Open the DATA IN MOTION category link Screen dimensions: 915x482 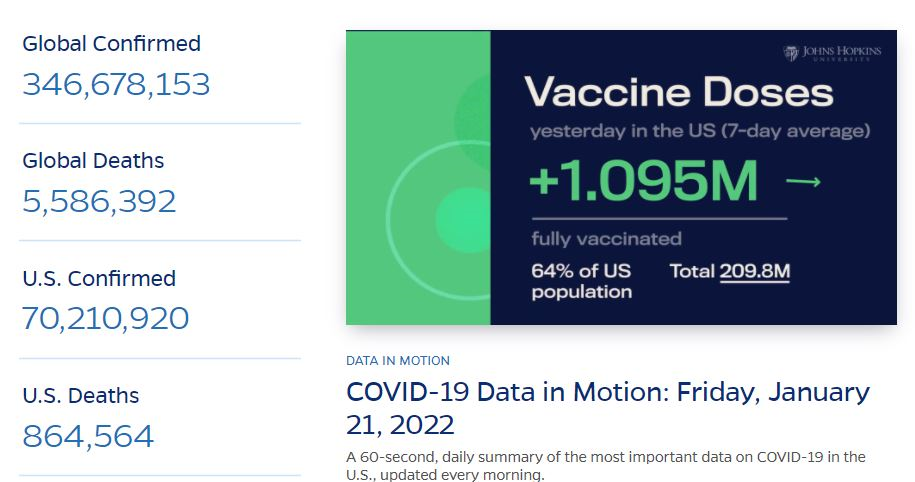(x=398, y=360)
